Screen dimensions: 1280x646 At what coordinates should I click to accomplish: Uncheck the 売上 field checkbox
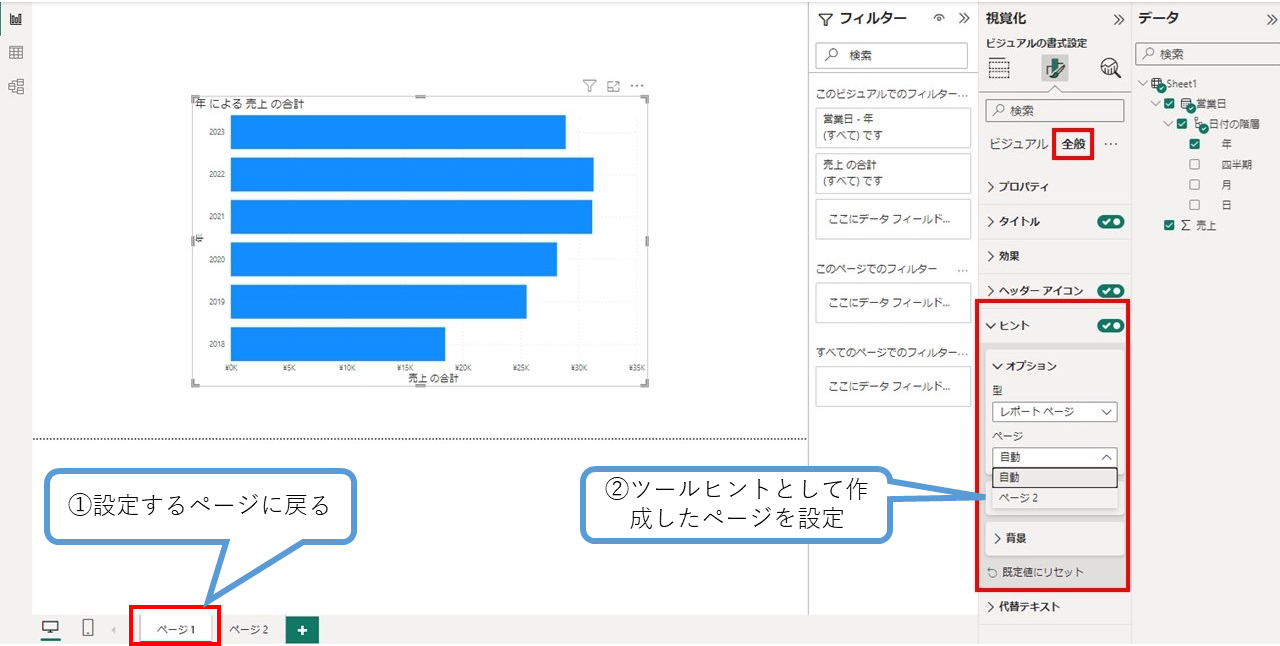click(x=1169, y=226)
